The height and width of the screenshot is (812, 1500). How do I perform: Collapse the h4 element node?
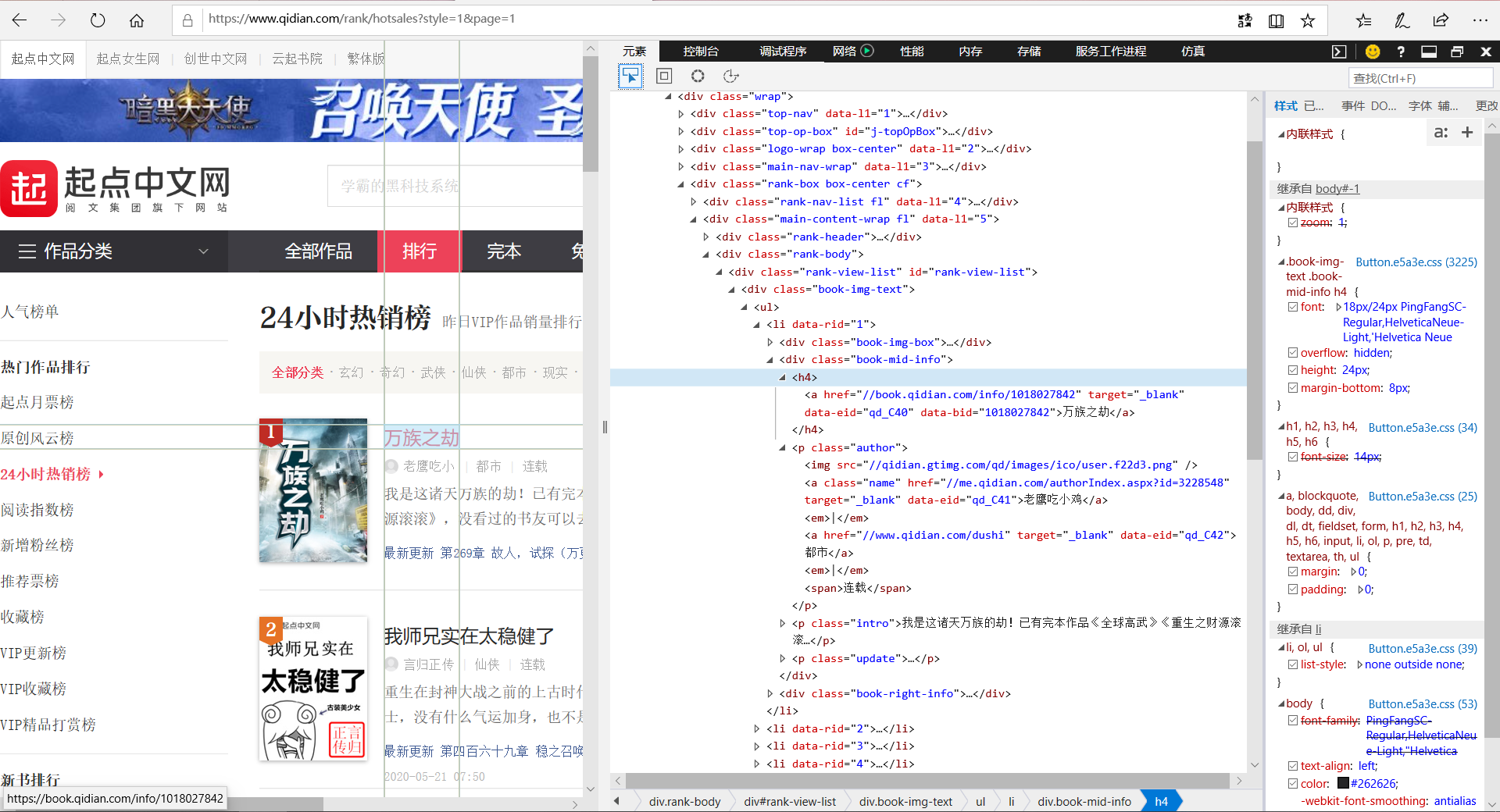[783, 377]
